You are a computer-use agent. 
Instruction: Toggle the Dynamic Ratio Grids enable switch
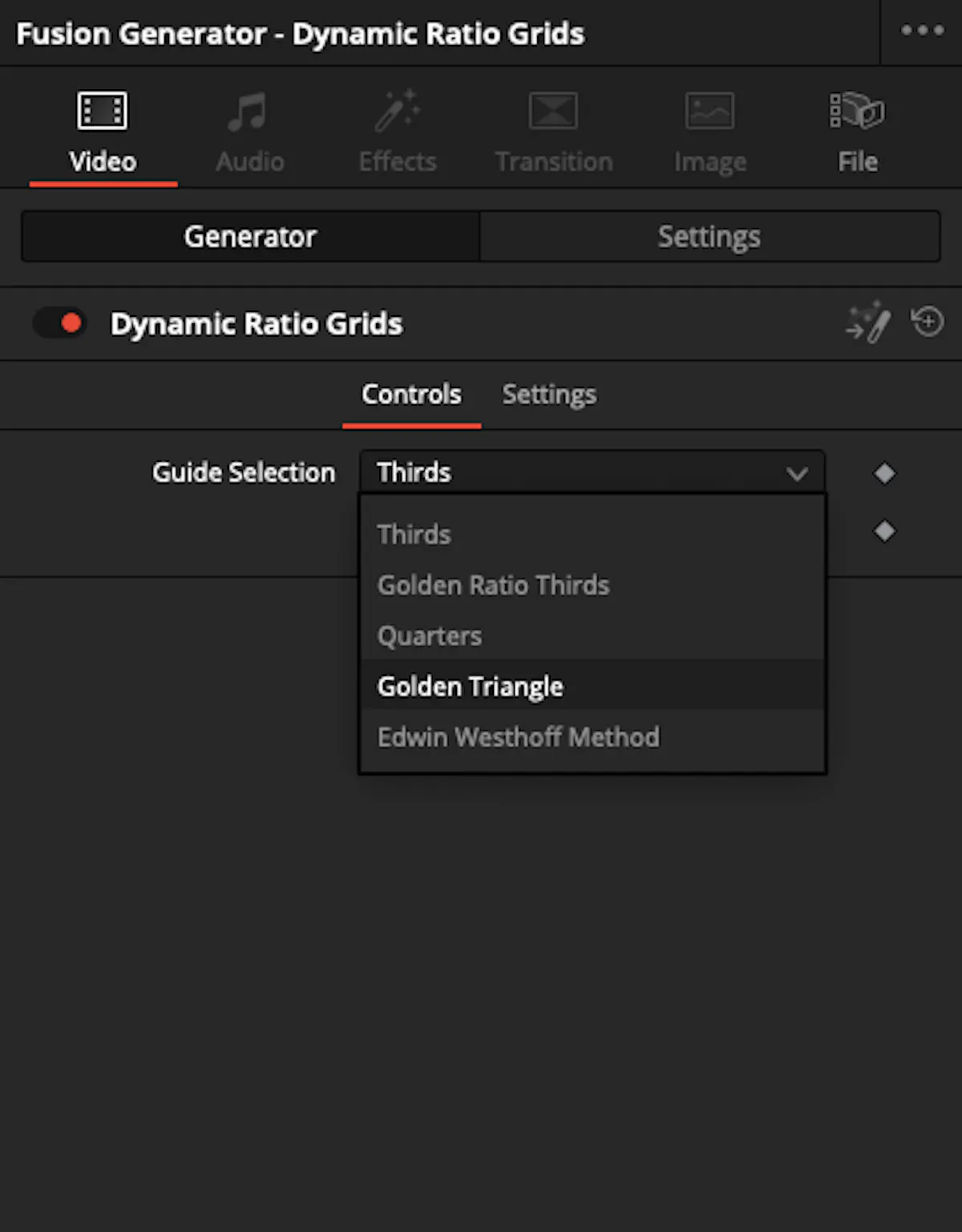(60, 323)
